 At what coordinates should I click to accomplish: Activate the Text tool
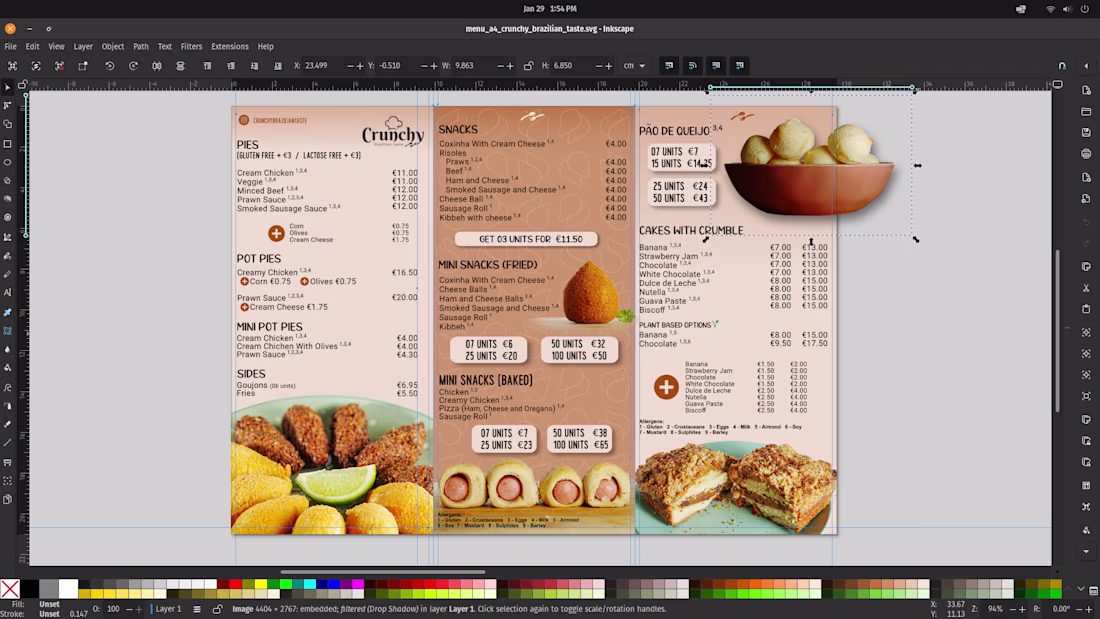tap(8, 292)
